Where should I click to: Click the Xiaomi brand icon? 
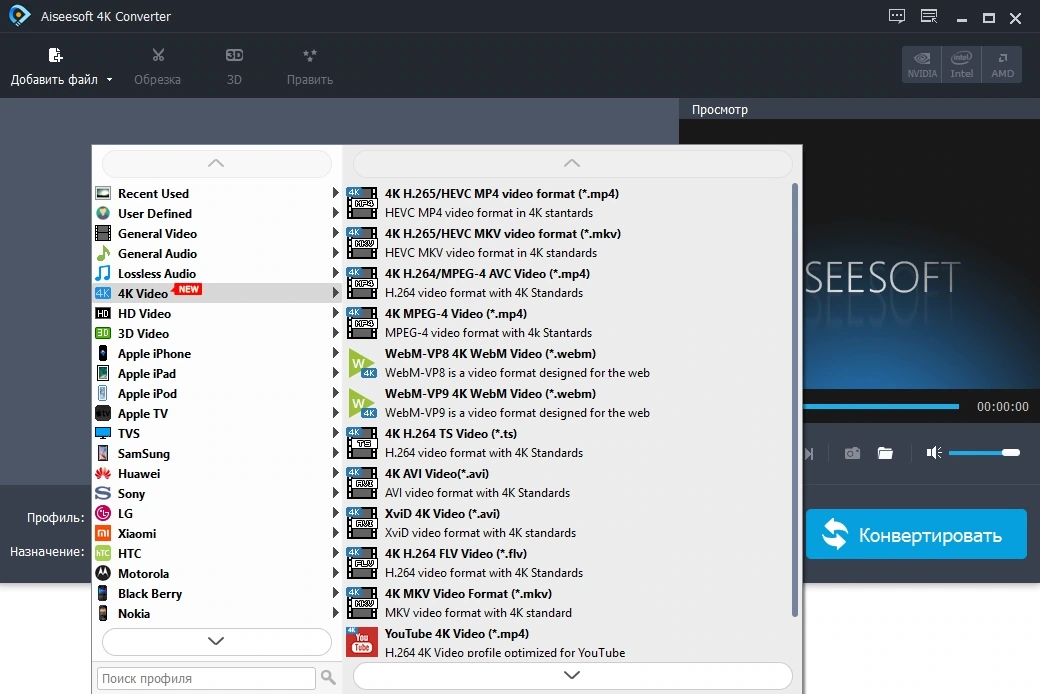[x=103, y=533]
